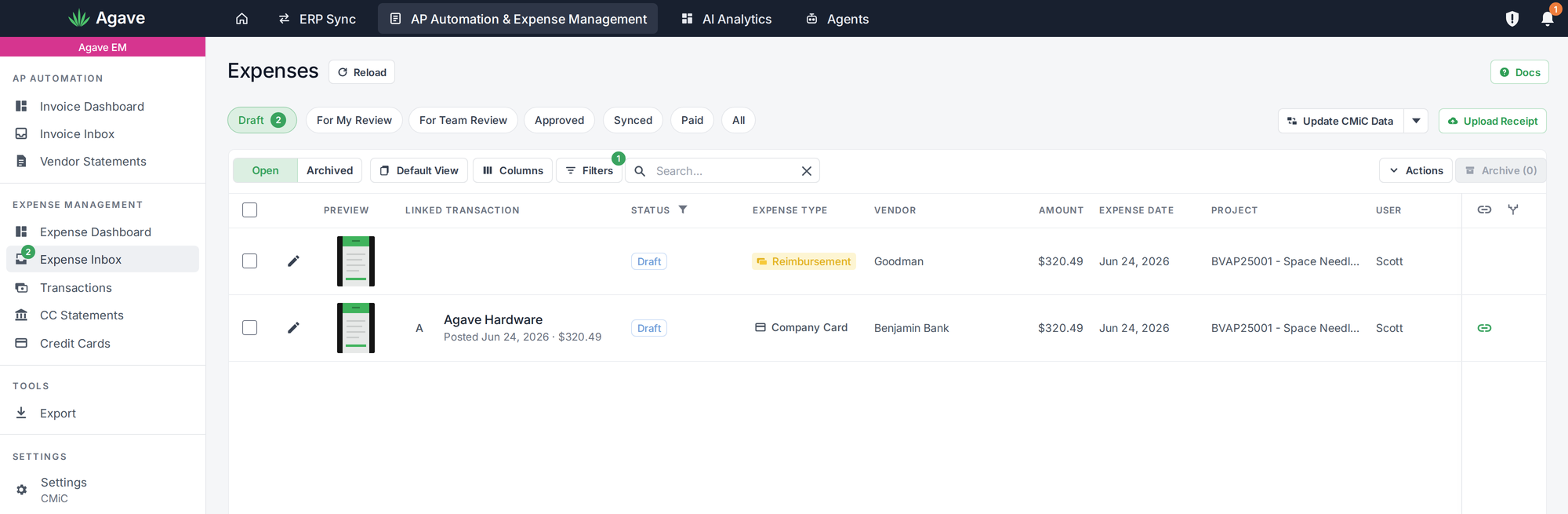Screen dimensions: 1568x514
Task: Edit the Benjamin Bank expense pencil icon
Action: point(293,328)
